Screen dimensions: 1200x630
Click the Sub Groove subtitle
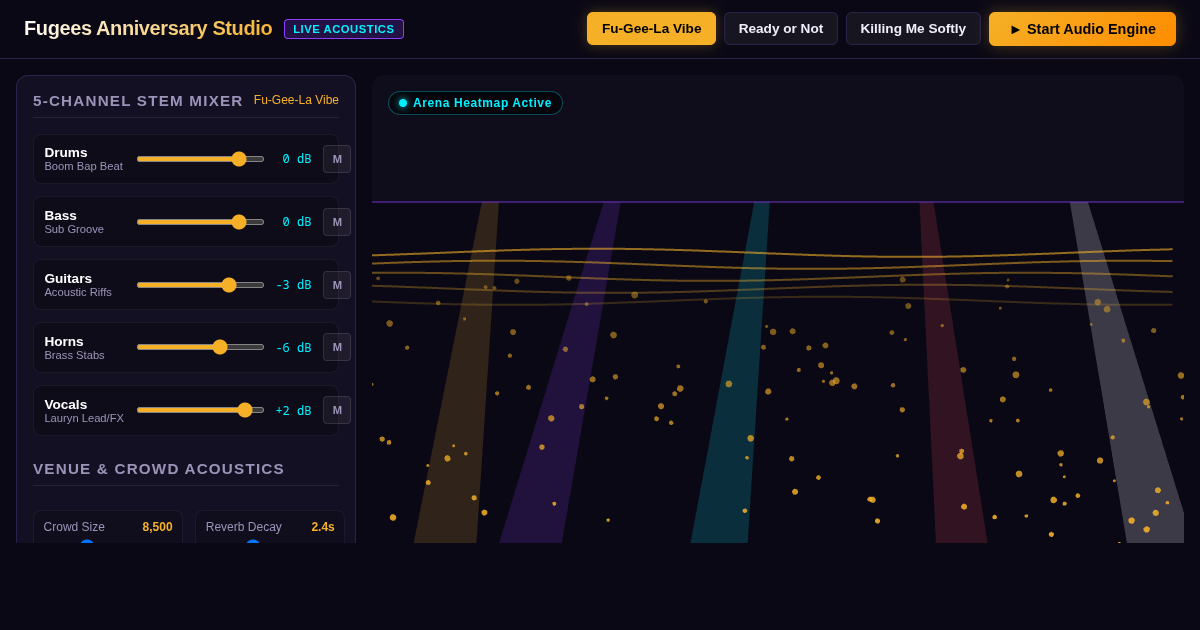tap(74, 229)
